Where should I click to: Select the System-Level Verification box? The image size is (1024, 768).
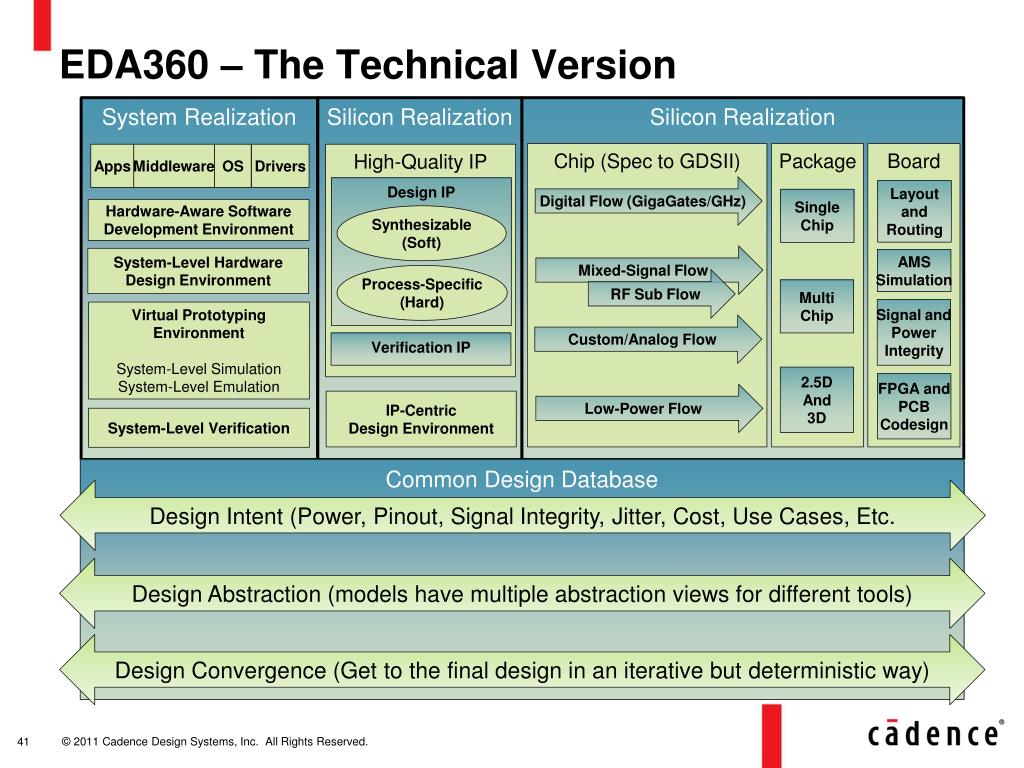[199, 428]
